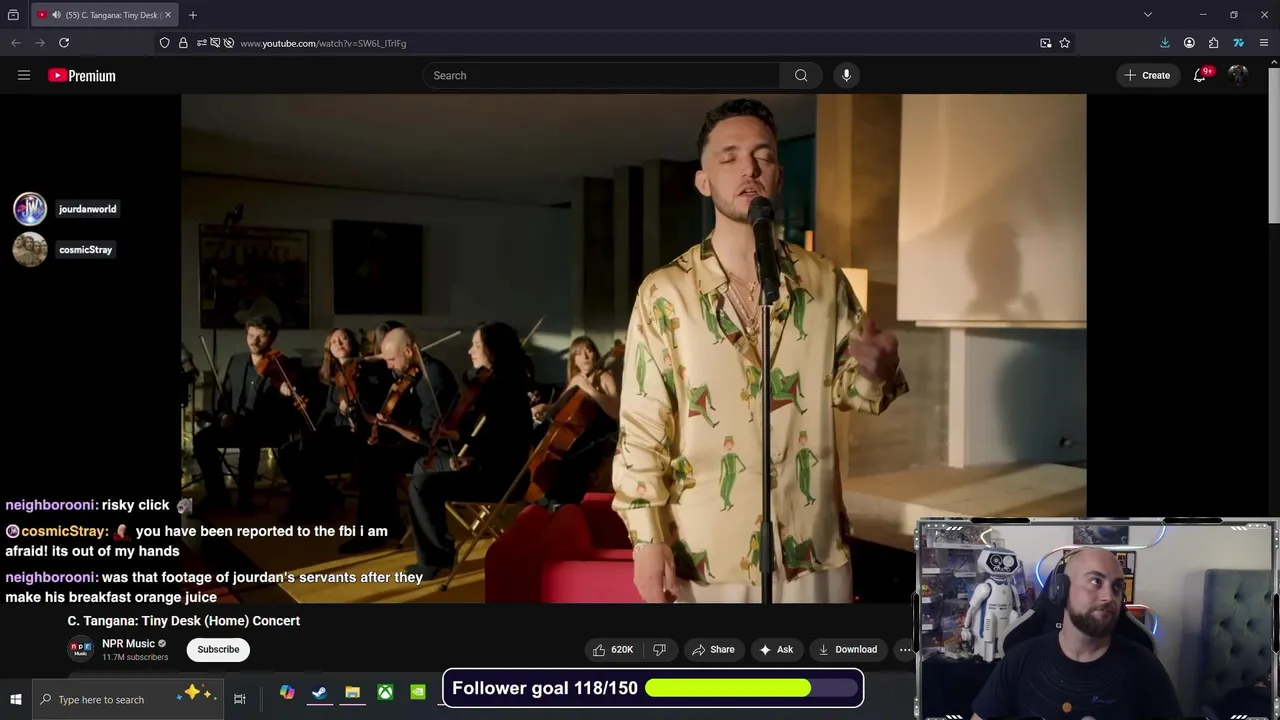This screenshot has width=1280, height=720.
Task: Launch Copilot from the taskbar
Action: (287, 693)
